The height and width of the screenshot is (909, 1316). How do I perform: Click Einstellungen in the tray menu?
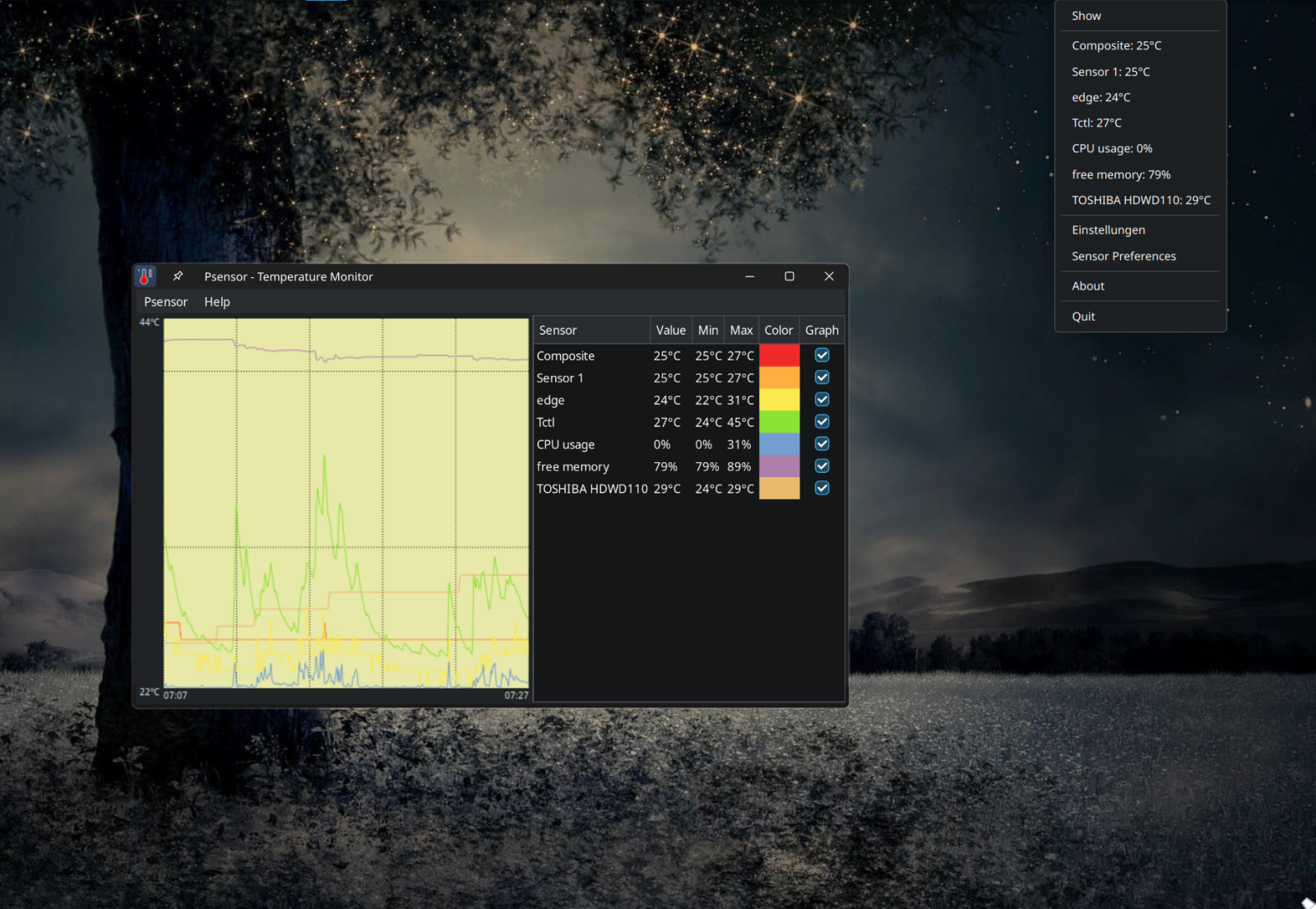coord(1108,230)
